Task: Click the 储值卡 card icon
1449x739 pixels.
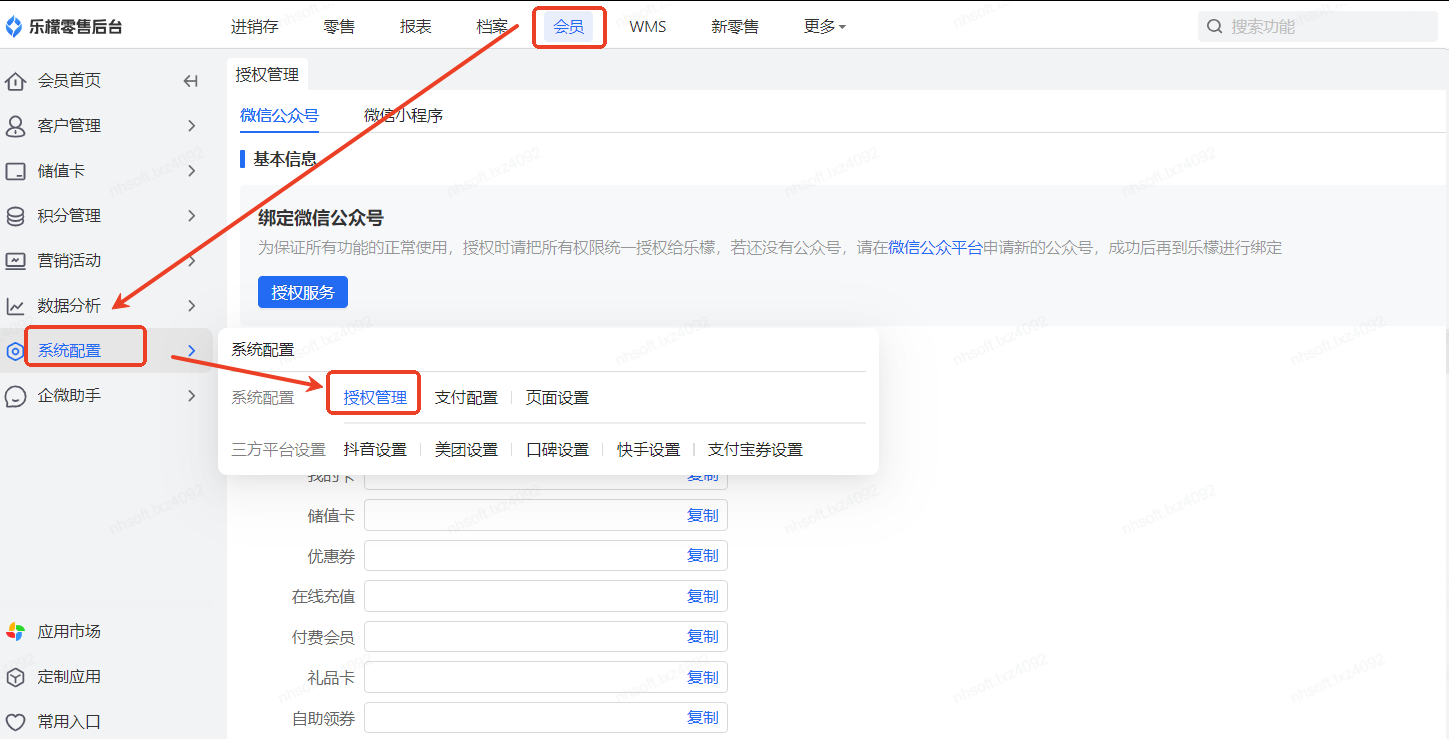Action: (15, 171)
